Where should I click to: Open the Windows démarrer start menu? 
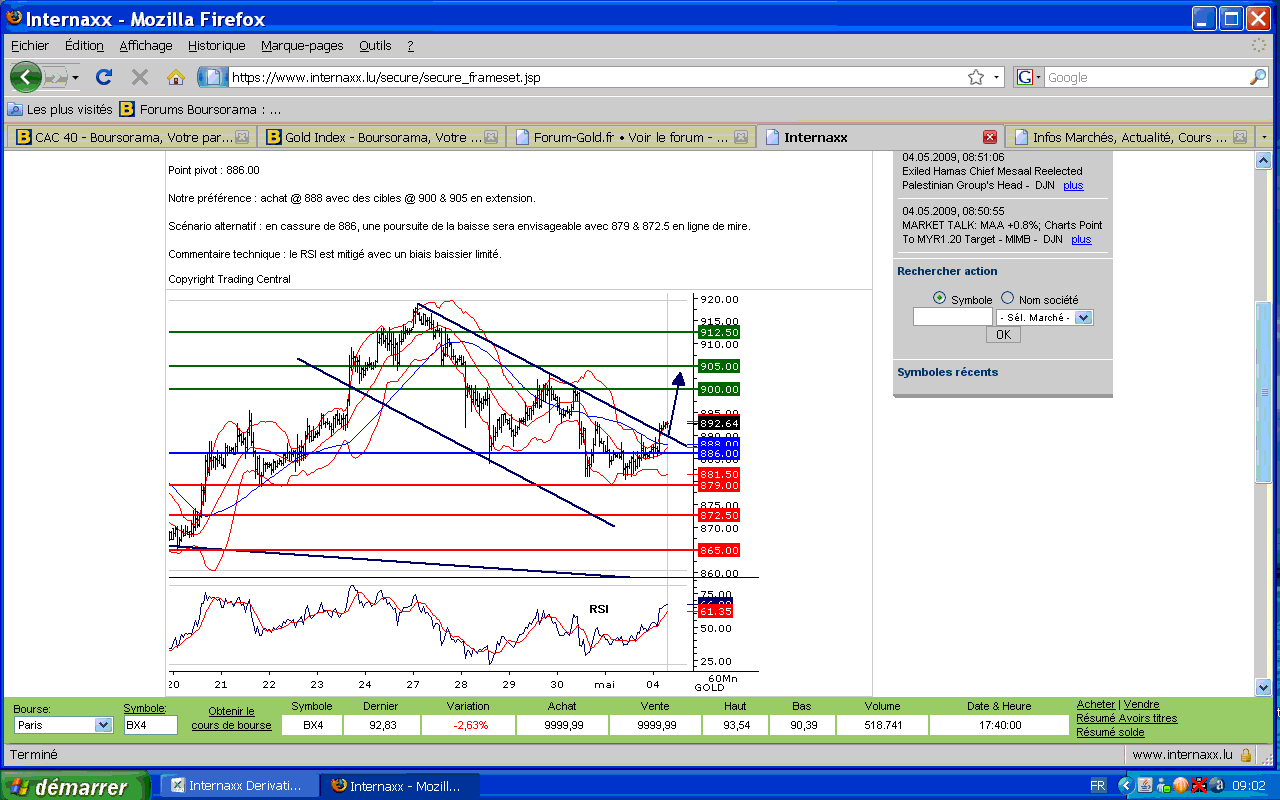coord(74,787)
